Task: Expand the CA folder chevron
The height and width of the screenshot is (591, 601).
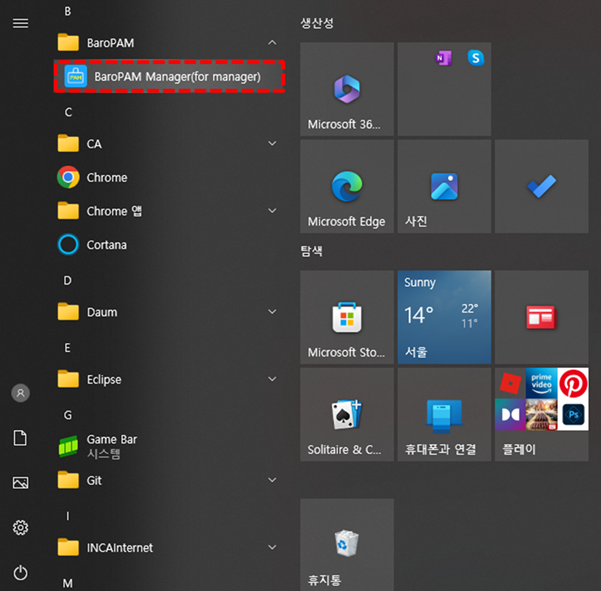Action: click(x=272, y=144)
